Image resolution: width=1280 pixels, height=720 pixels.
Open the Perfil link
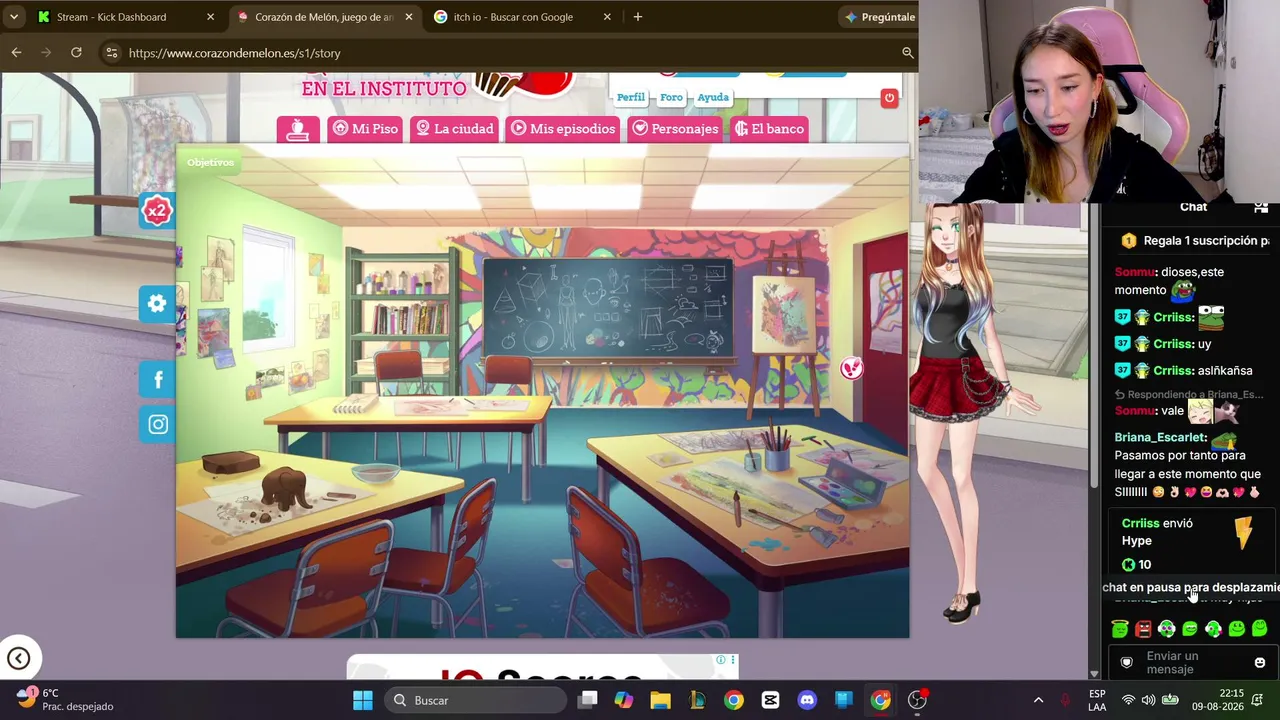click(631, 97)
